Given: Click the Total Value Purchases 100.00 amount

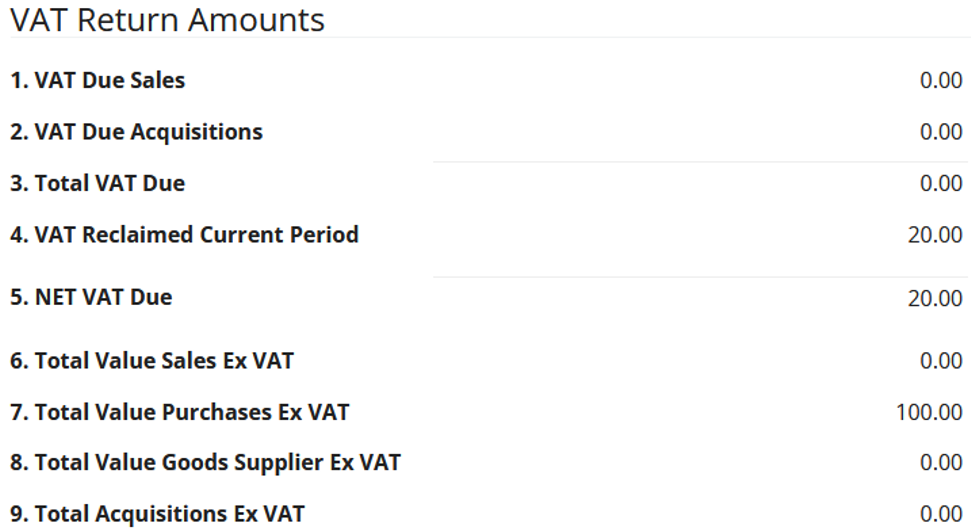Looking at the screenshot, I should tap(931, 412).
